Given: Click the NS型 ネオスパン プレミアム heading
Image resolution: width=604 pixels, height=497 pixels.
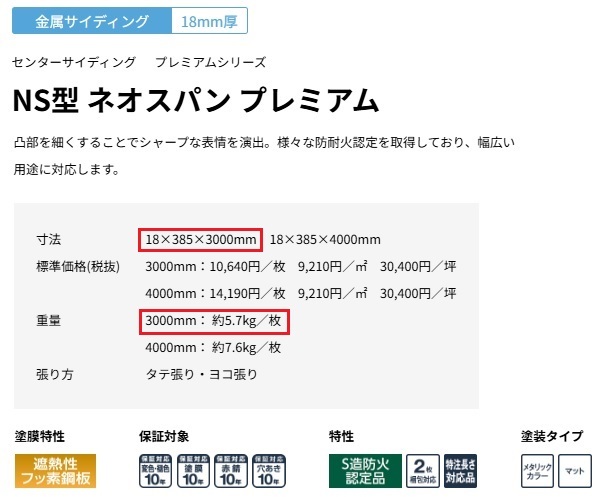Looking at the screenshot, I should click(x=196, y=100).
